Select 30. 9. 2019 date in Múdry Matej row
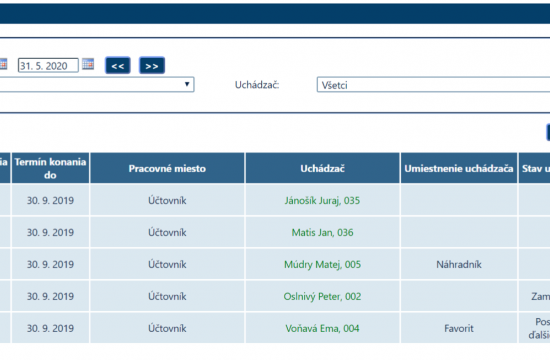550x360 pixels. (50, 264)
